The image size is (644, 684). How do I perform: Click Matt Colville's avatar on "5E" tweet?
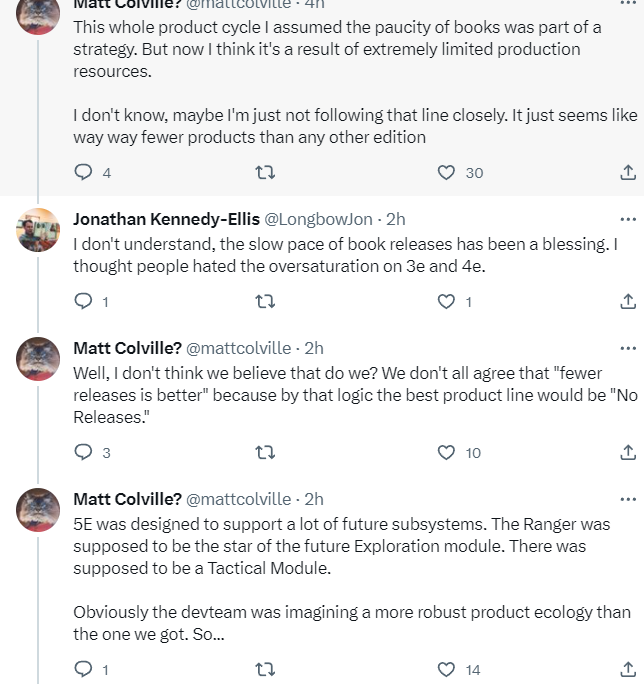coord(39,510)
